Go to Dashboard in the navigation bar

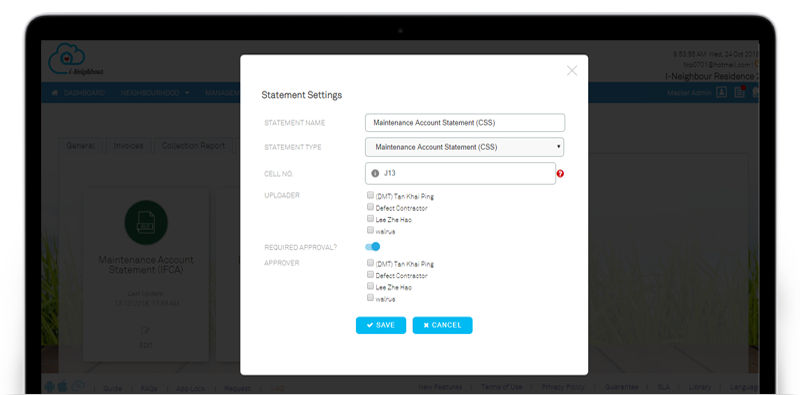pos(79,93)
